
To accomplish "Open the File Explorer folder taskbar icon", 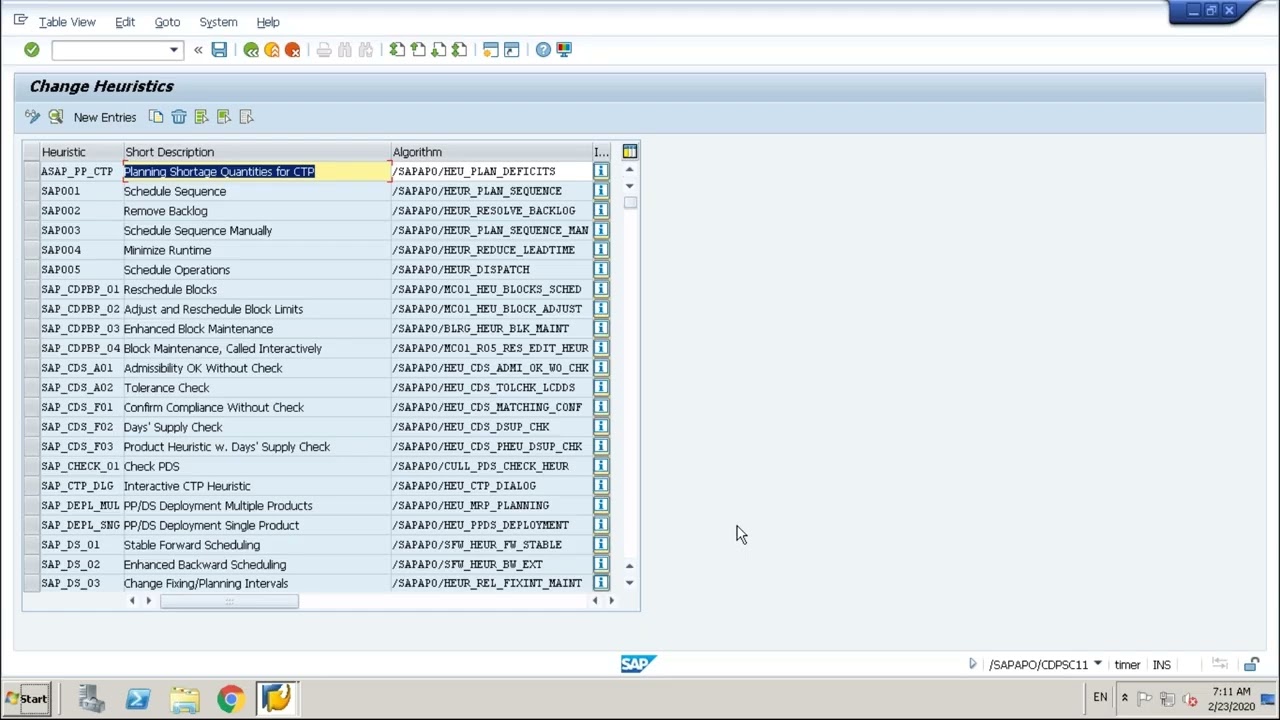I will click(184, 699).
